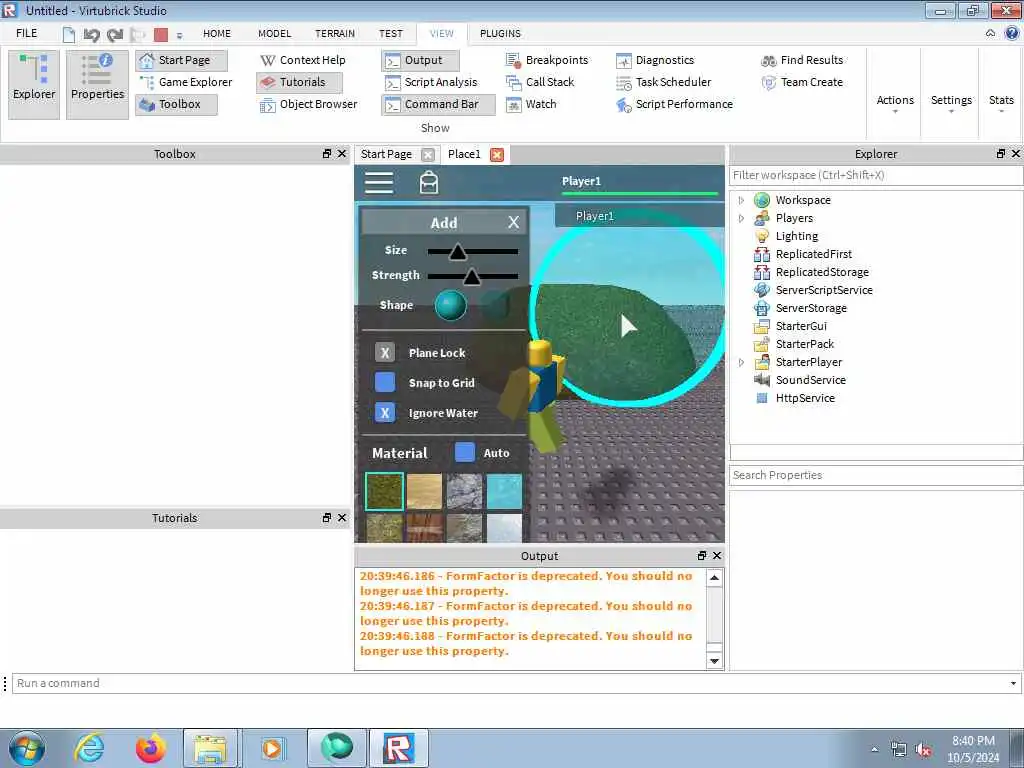Viewport: 1024px width, 768px height.
Task: Toggle the Output window button
Action: 420,60
